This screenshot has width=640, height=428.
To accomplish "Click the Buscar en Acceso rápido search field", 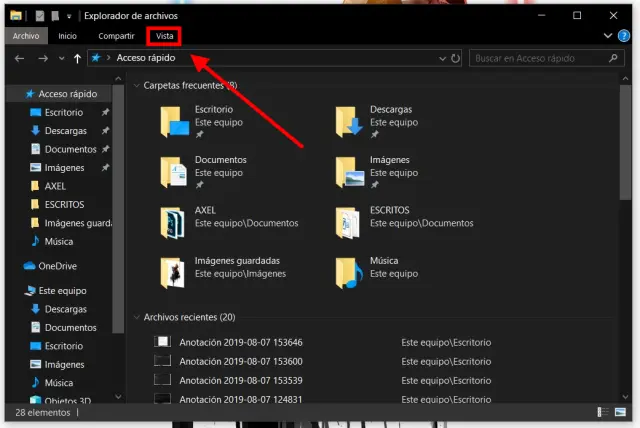I will pyautogui.click(x=547, y=58).
